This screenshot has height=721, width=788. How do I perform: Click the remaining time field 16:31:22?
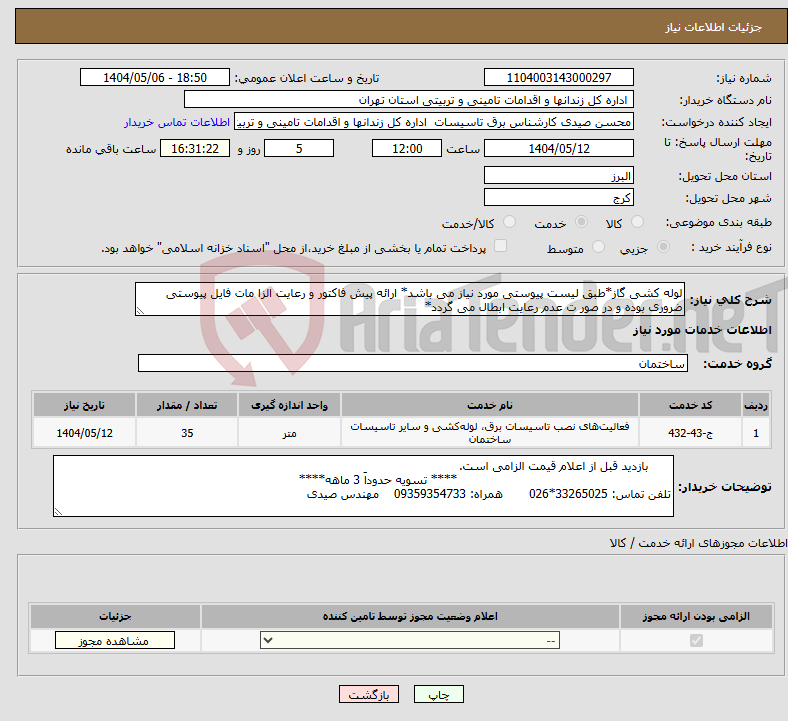(195, 148)
